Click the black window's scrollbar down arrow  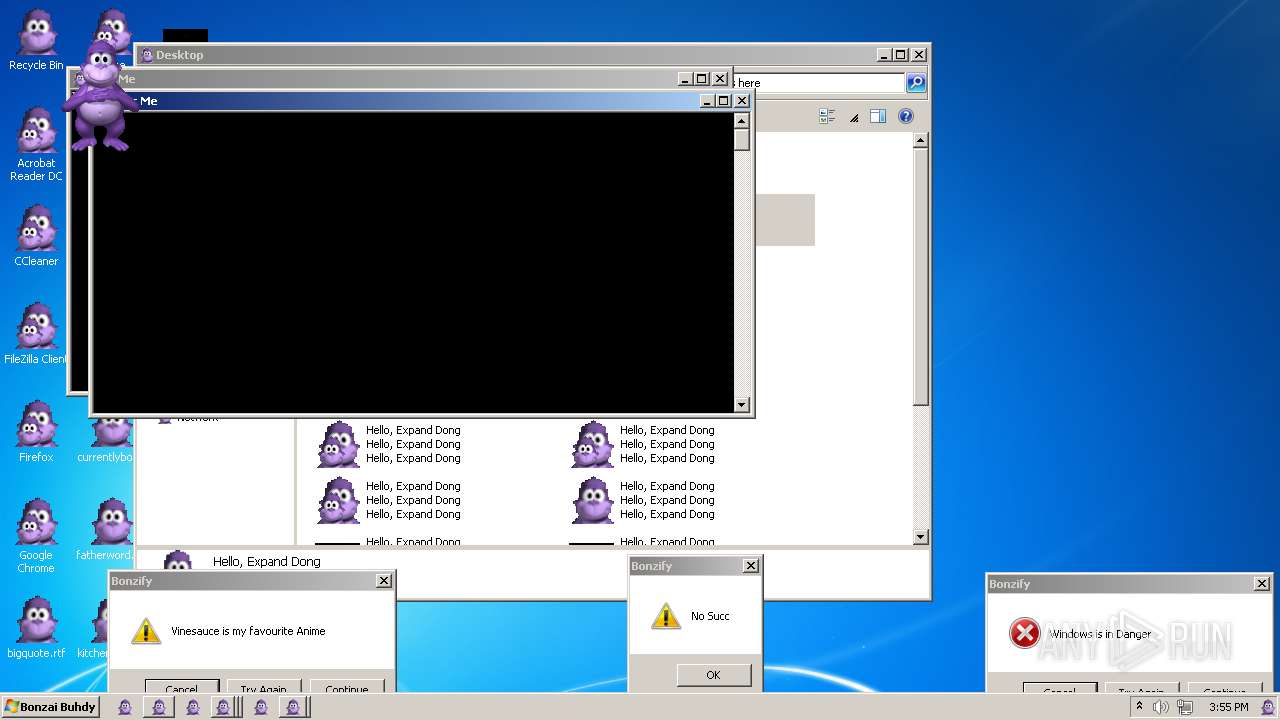(741, 405)
